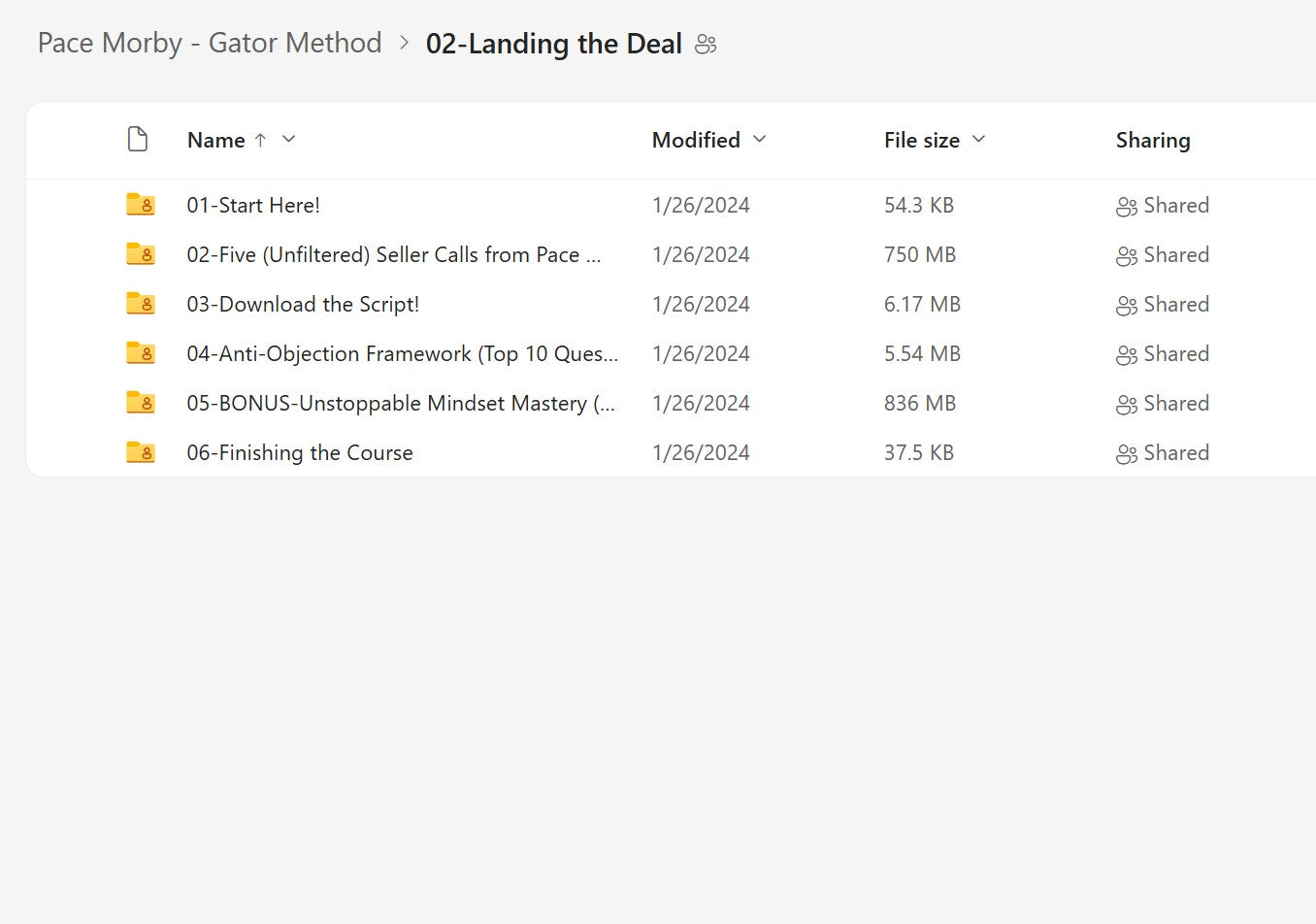Click the Sharing column header
Image resolution: width=1316 pixels, height=924 pixels.
point(1153,140)
